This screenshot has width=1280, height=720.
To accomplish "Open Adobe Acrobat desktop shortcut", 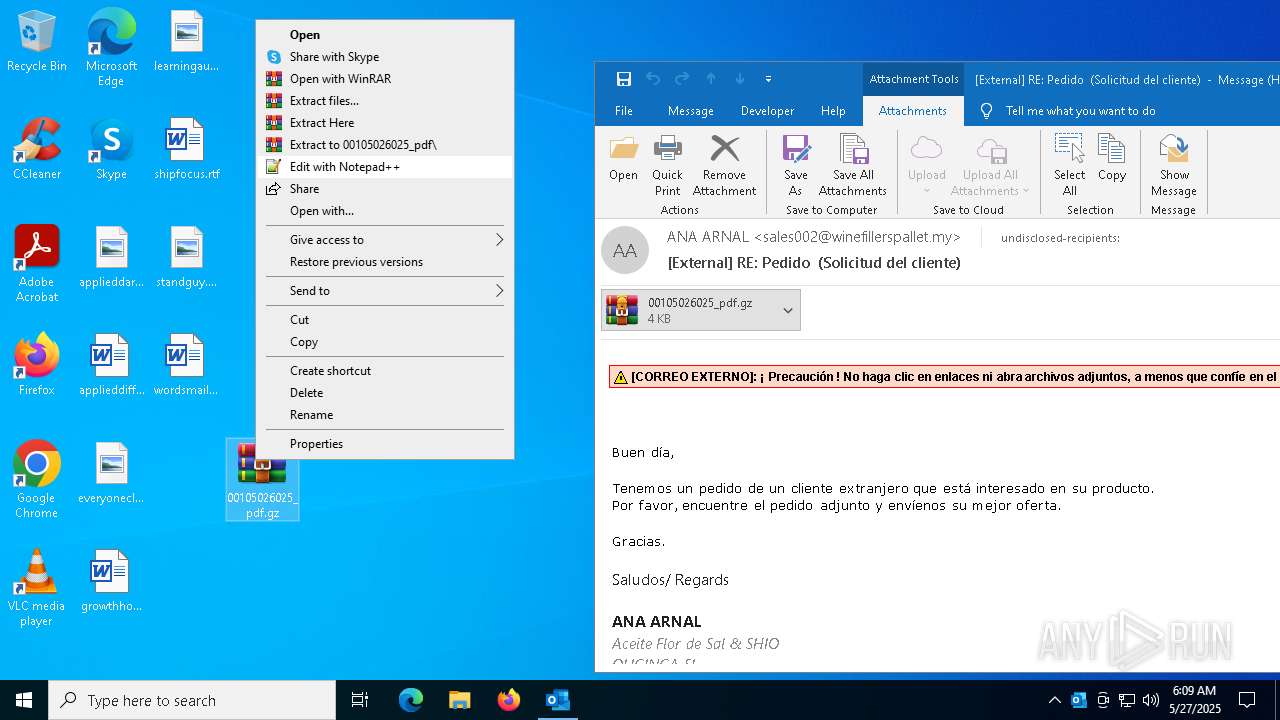I will pyautogui.click(x=37, y=264).
